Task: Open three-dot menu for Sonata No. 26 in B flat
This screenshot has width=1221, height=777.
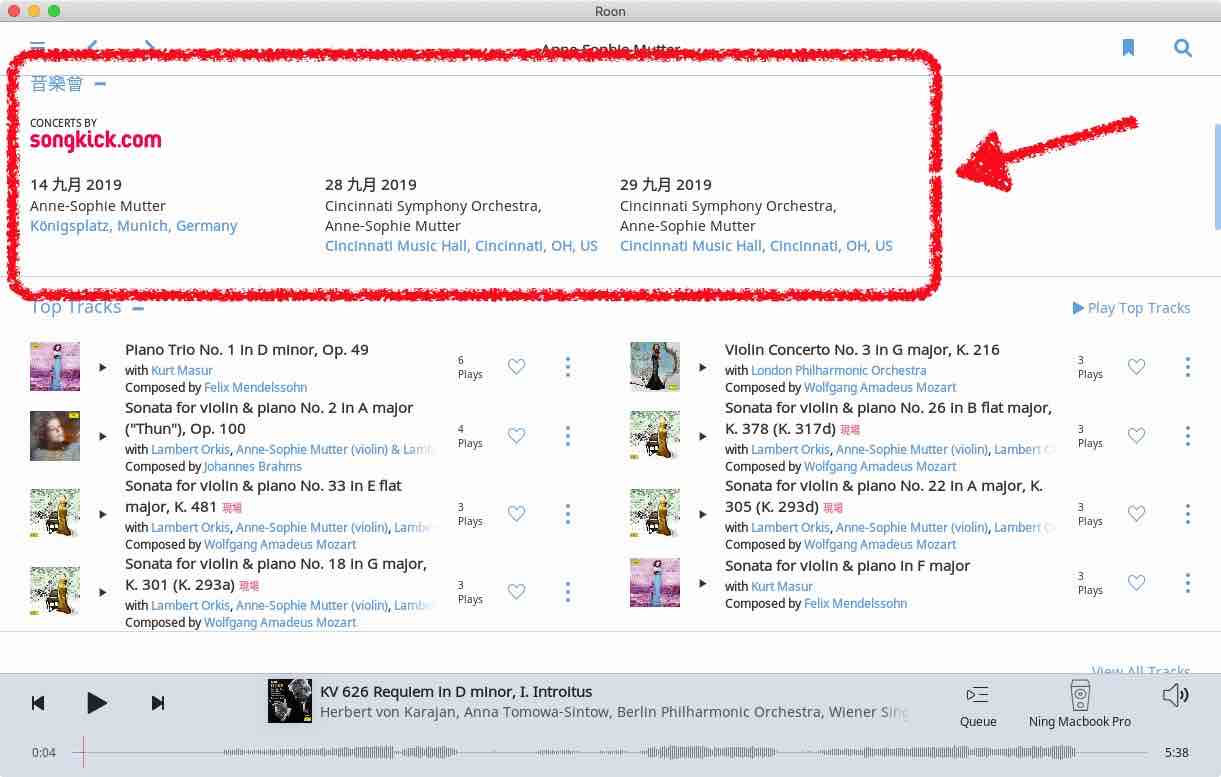Action: 1188,436
